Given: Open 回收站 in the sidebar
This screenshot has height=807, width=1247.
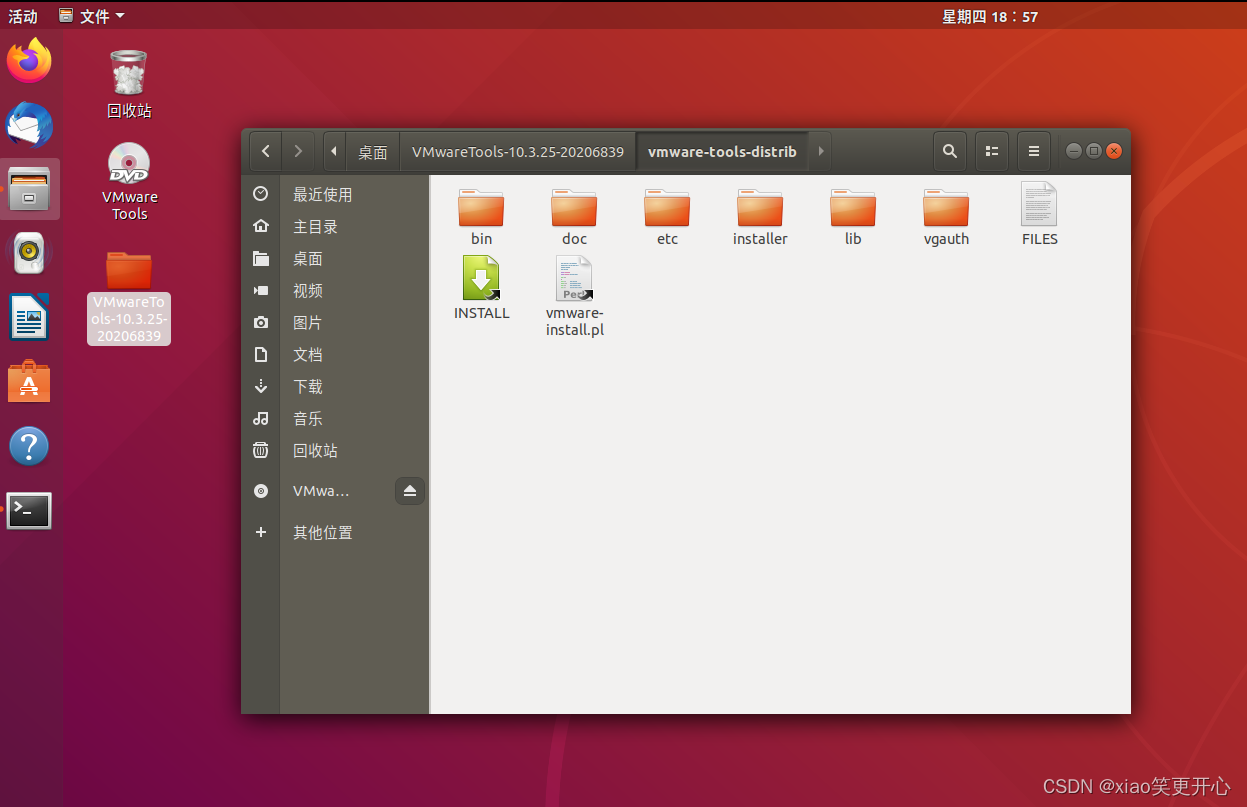Looking at the screenshot, I should [336, 450].
